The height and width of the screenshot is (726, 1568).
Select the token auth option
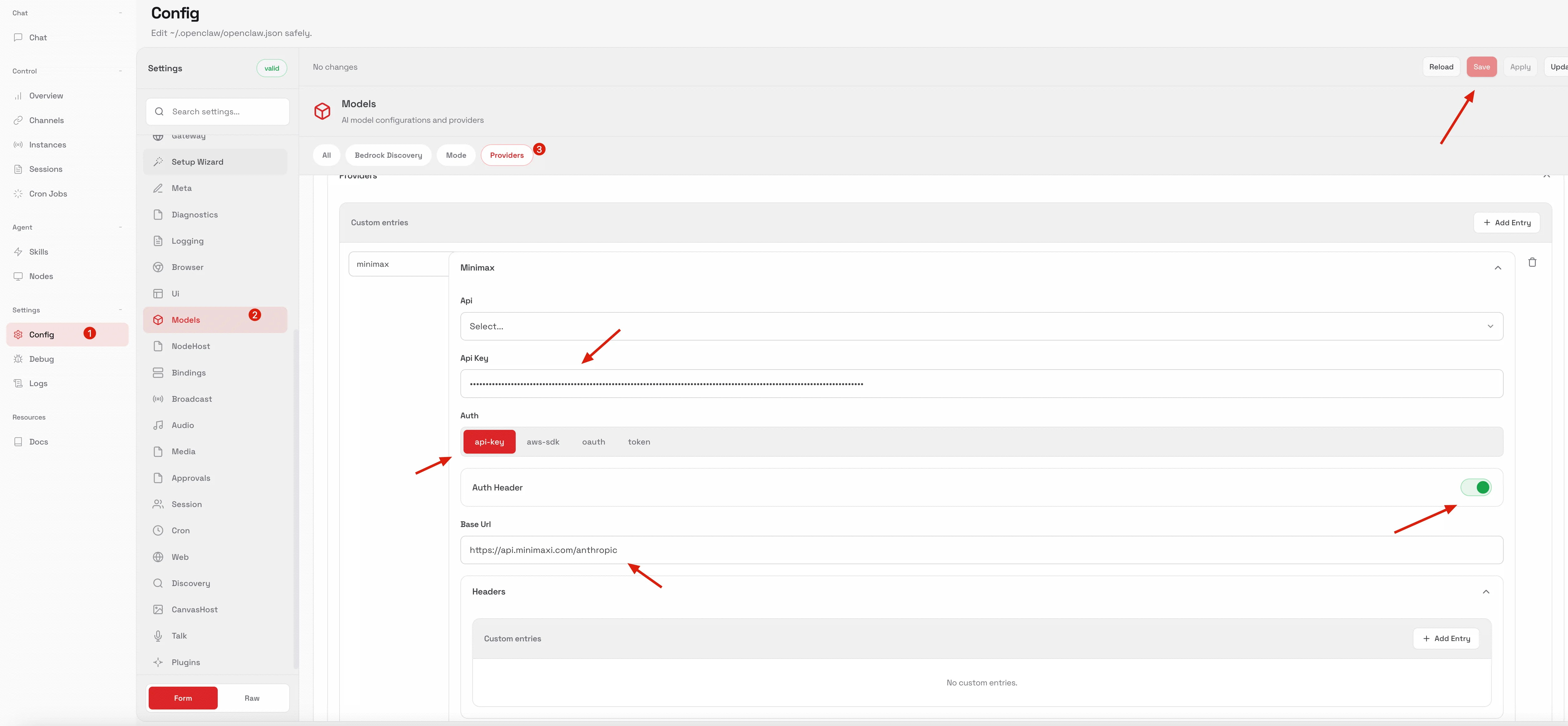638,442
